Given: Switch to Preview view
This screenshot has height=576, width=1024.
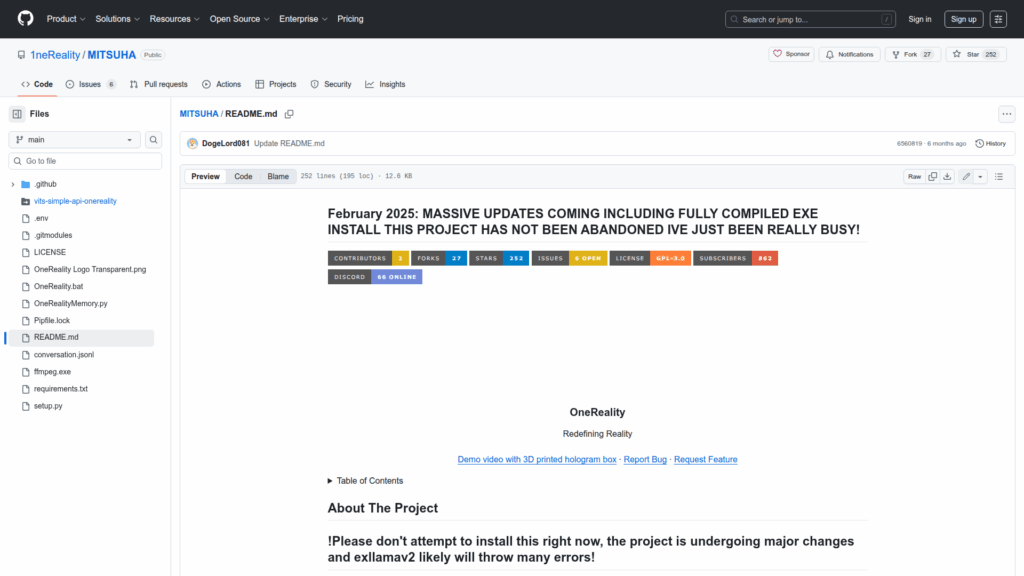Looking at the screenshot, I should point(205,176).
